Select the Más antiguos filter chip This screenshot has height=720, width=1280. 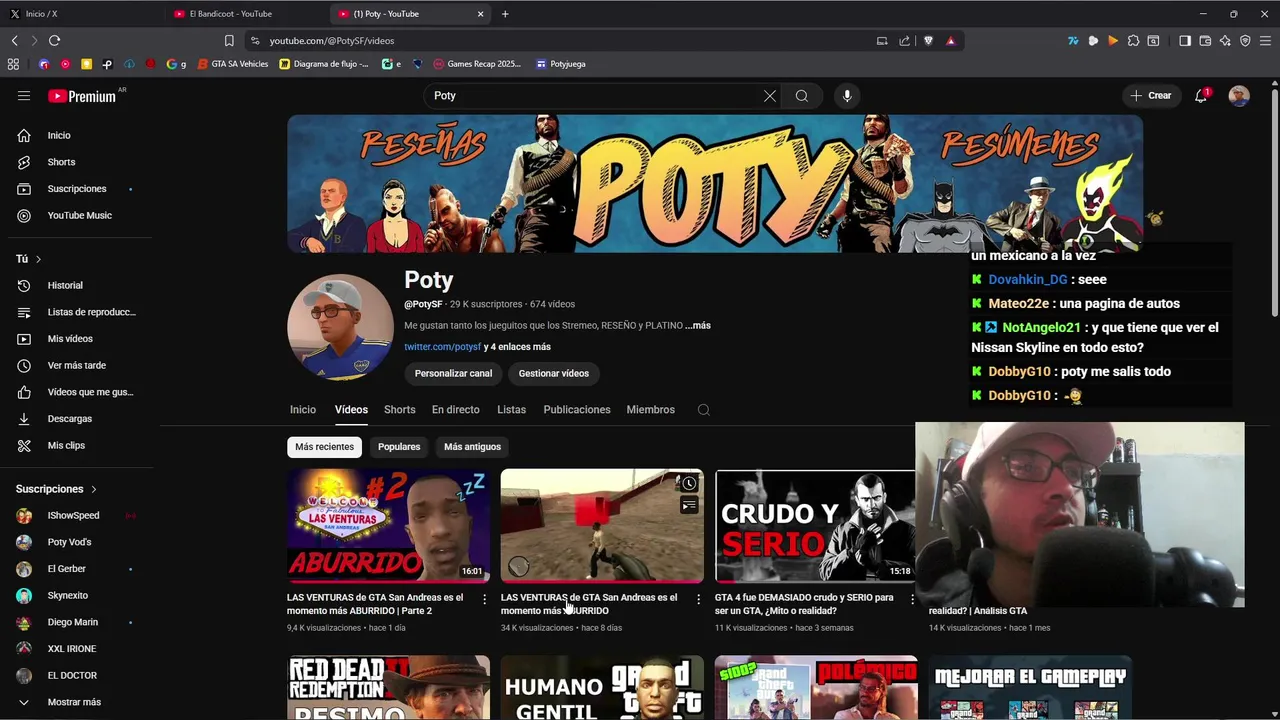tap(472, 447)
